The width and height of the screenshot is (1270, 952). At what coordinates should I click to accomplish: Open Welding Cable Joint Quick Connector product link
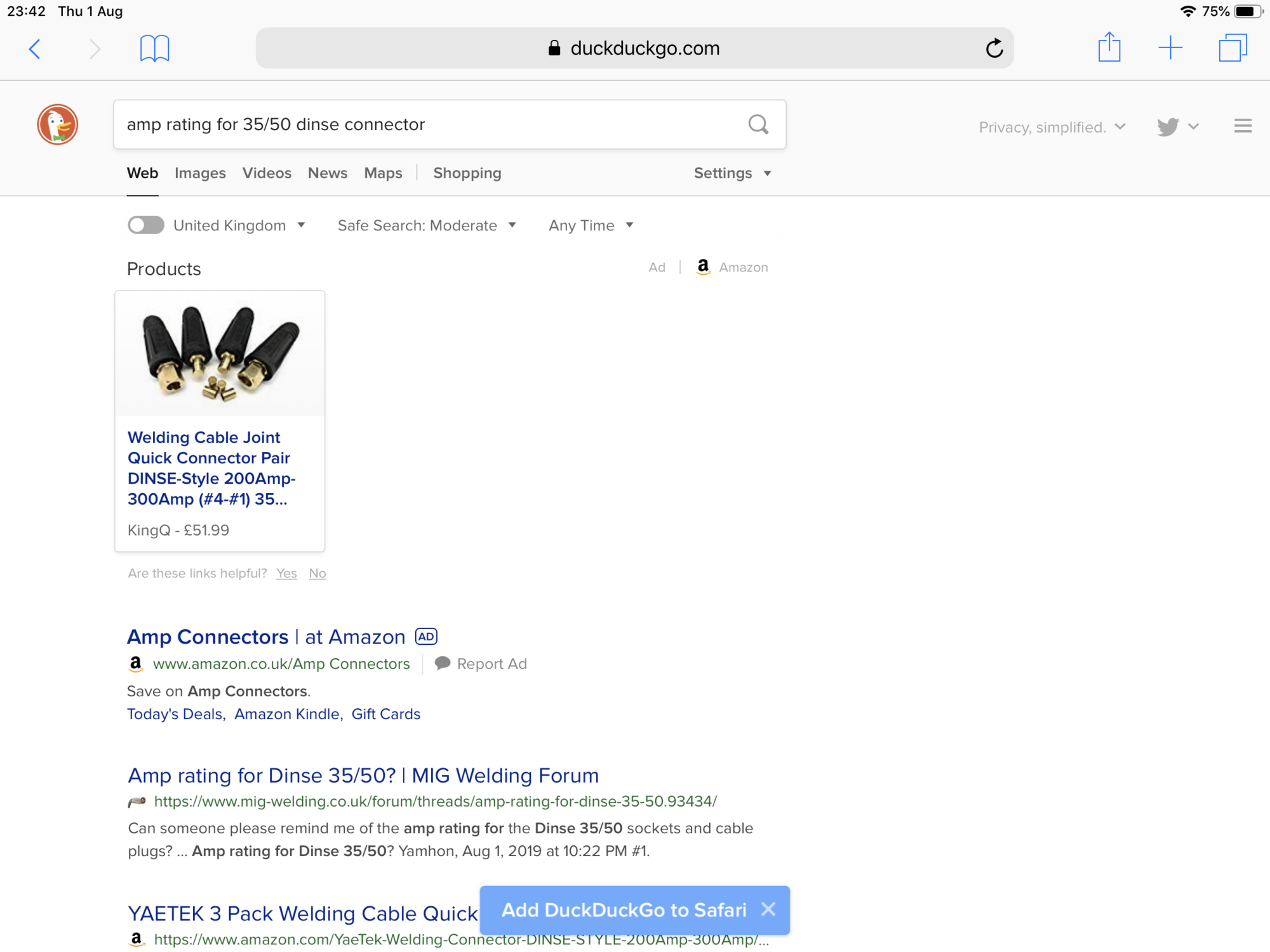tap(211, 468)
